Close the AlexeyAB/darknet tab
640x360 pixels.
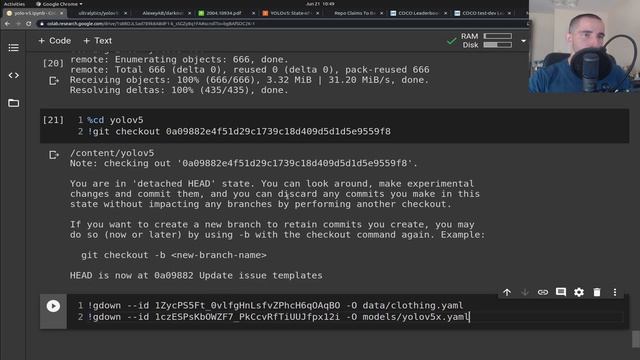click(189, 13)
